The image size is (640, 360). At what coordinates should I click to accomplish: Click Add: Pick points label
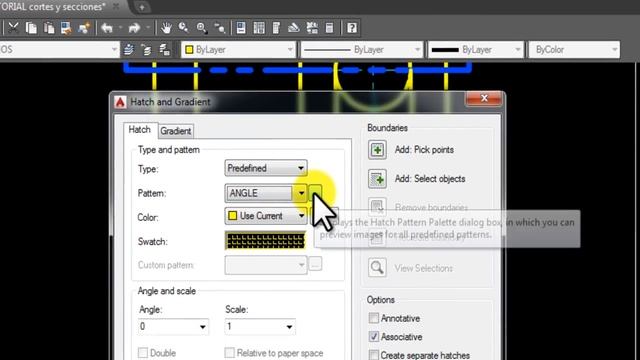tap(424, 150)
